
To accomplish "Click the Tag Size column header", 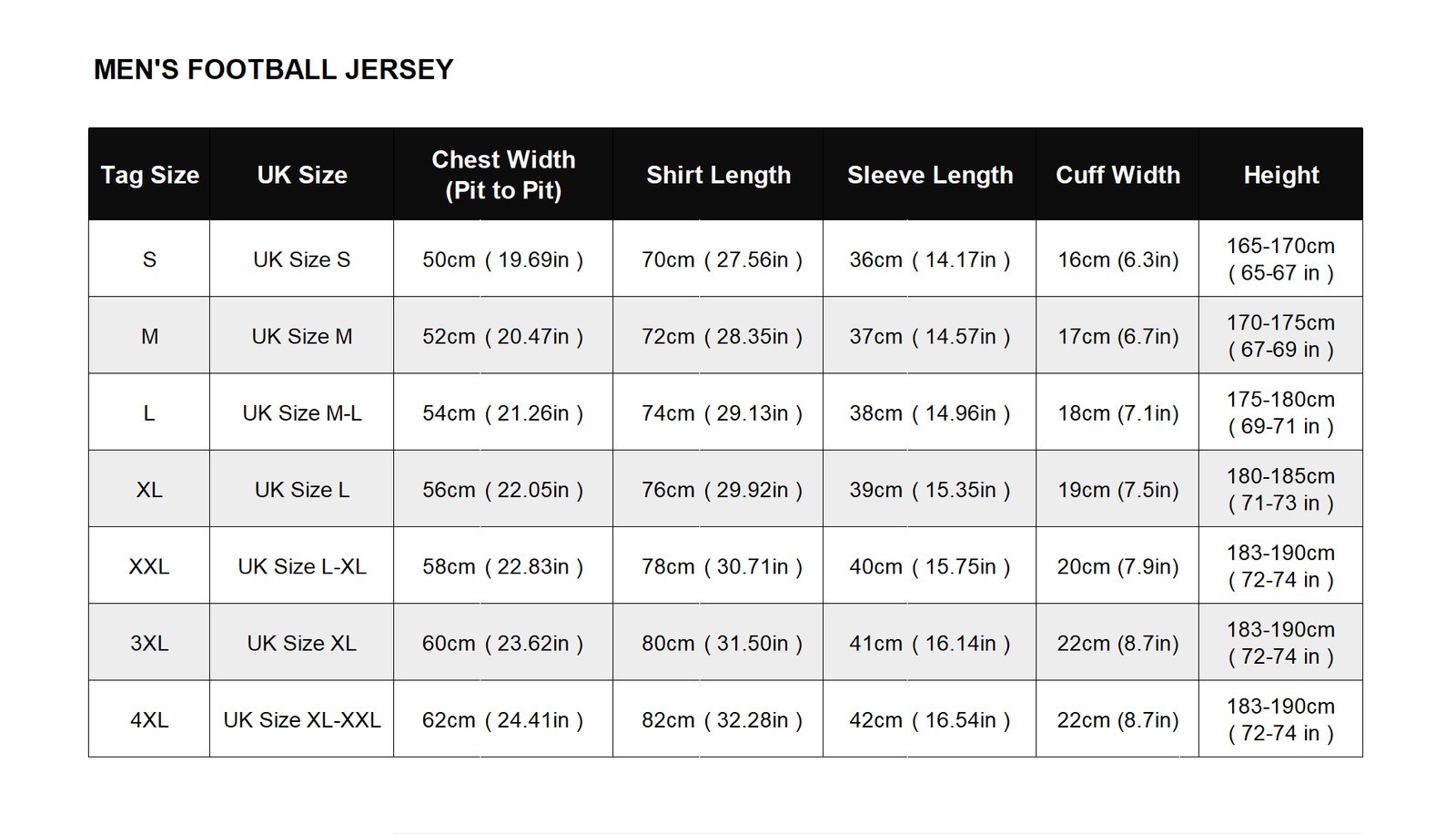I will (x=149, y=175).
